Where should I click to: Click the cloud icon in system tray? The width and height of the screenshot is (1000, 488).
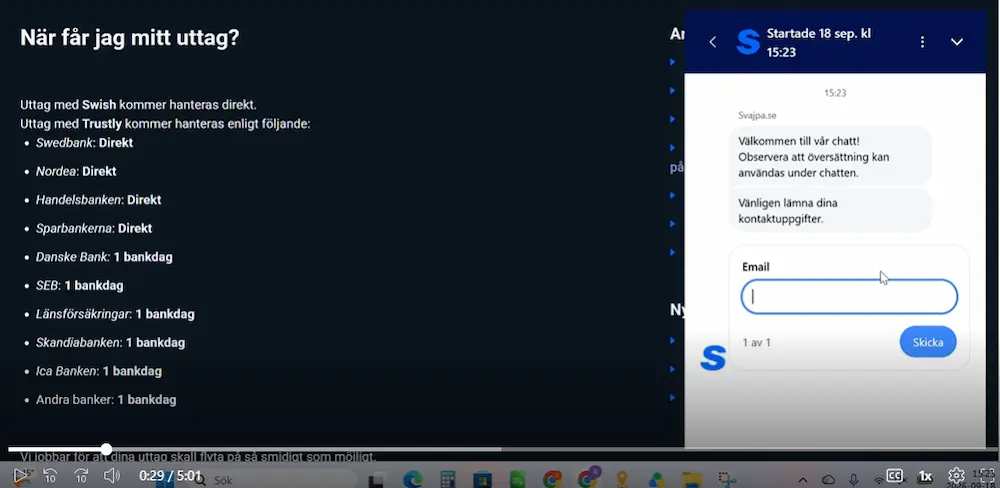coord(828,479)
